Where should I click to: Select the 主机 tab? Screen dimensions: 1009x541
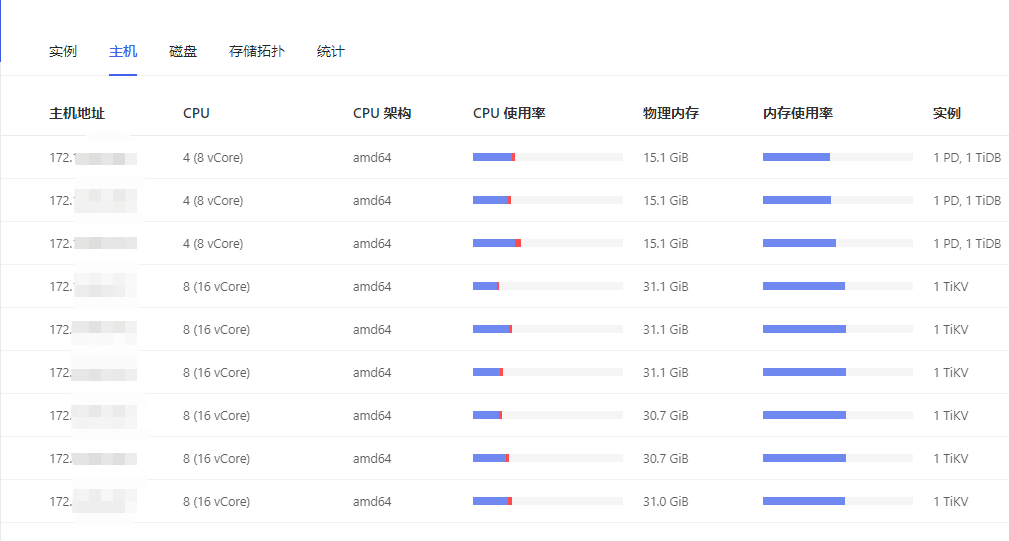coord(123,51)
